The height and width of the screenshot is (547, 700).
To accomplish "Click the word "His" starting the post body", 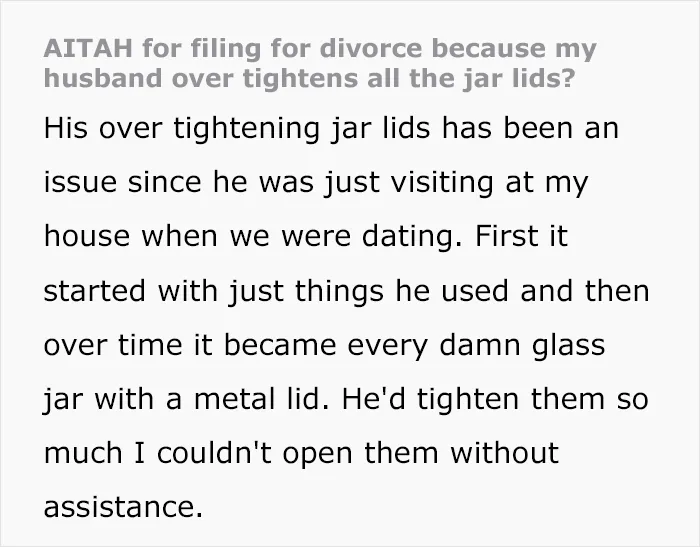I will click(66, 128).
